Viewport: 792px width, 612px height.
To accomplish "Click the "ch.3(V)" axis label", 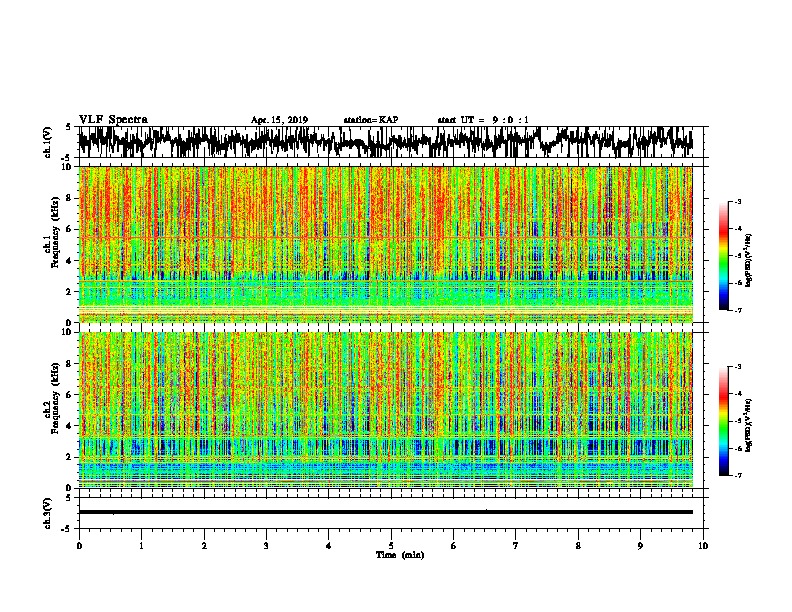I will click(x=47, y=513).
